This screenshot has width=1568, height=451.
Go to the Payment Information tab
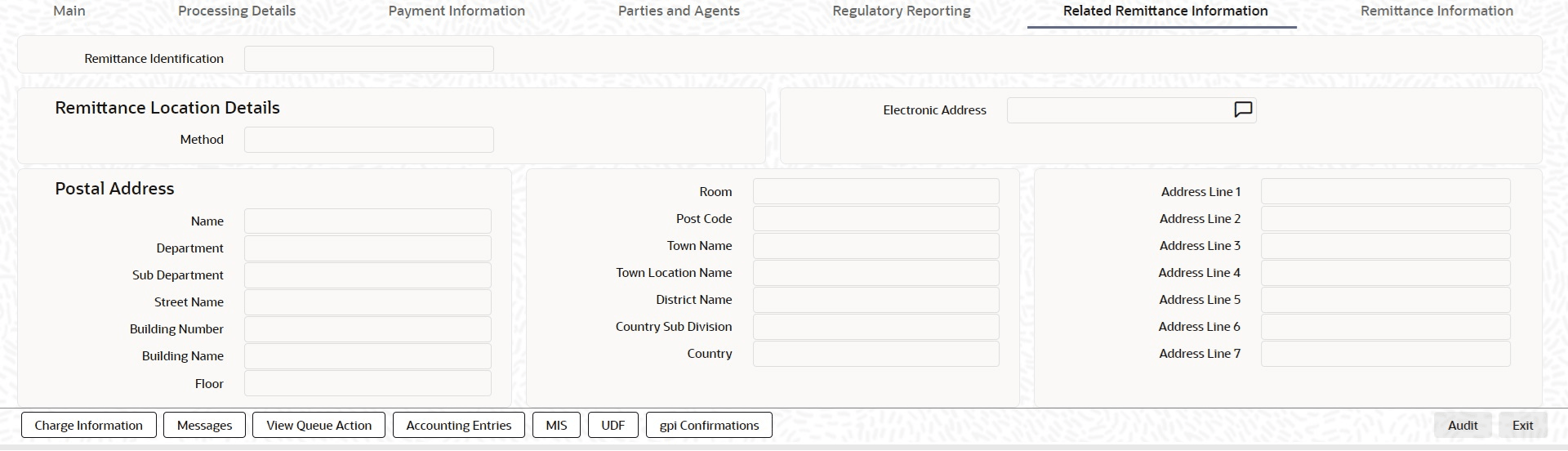457,11
